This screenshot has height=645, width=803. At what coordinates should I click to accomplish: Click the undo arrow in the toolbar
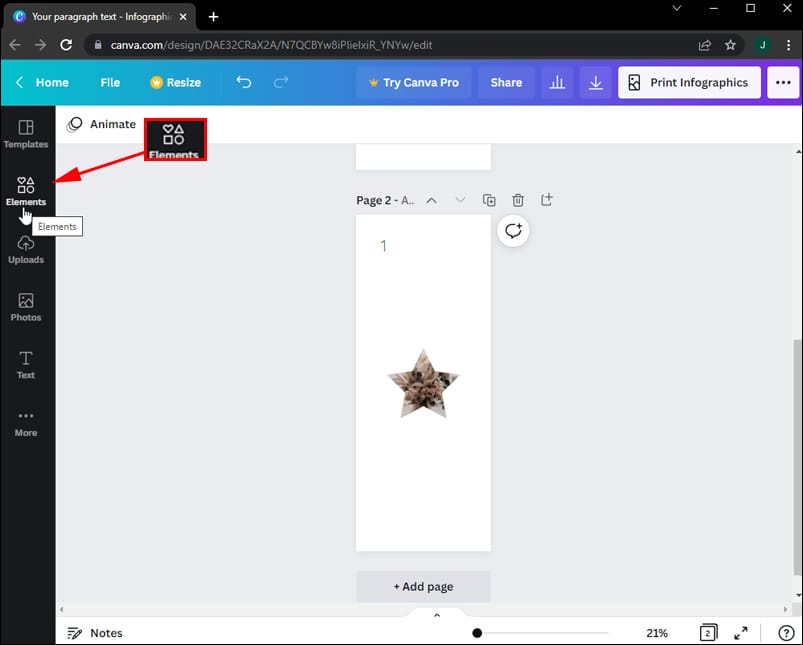243,82
